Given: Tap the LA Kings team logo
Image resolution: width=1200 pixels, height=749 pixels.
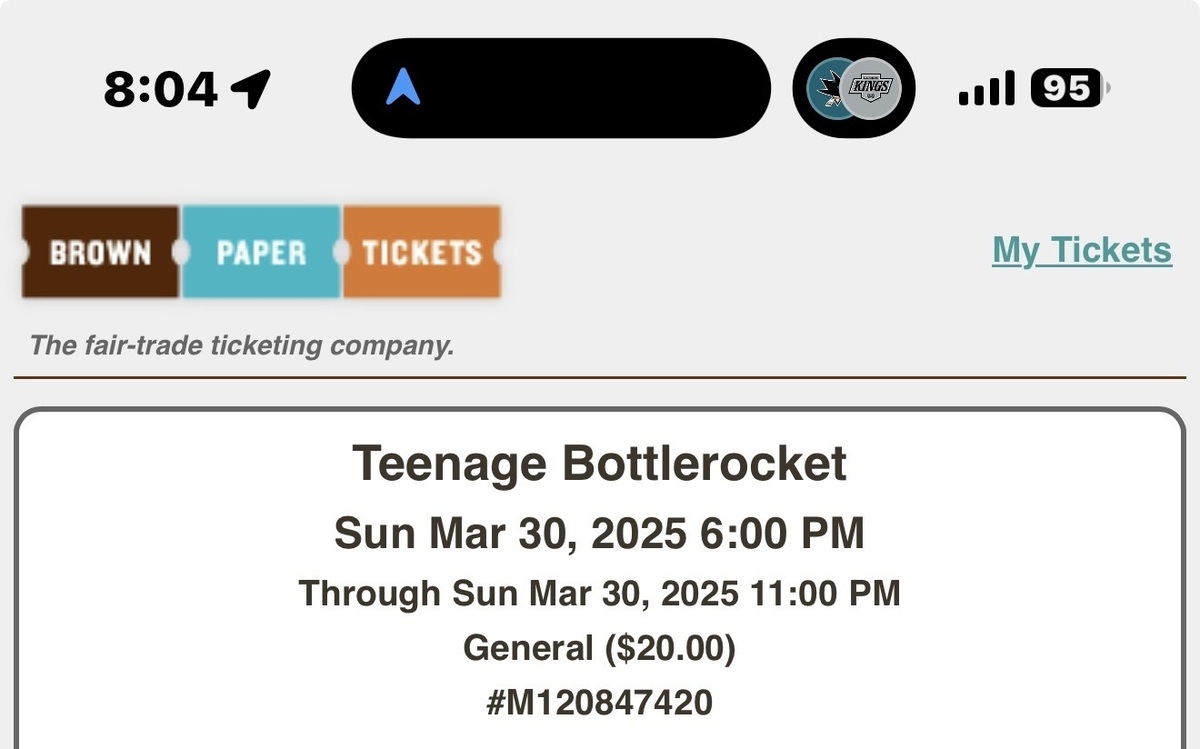Looking at the screenshot, I should 869,89.
